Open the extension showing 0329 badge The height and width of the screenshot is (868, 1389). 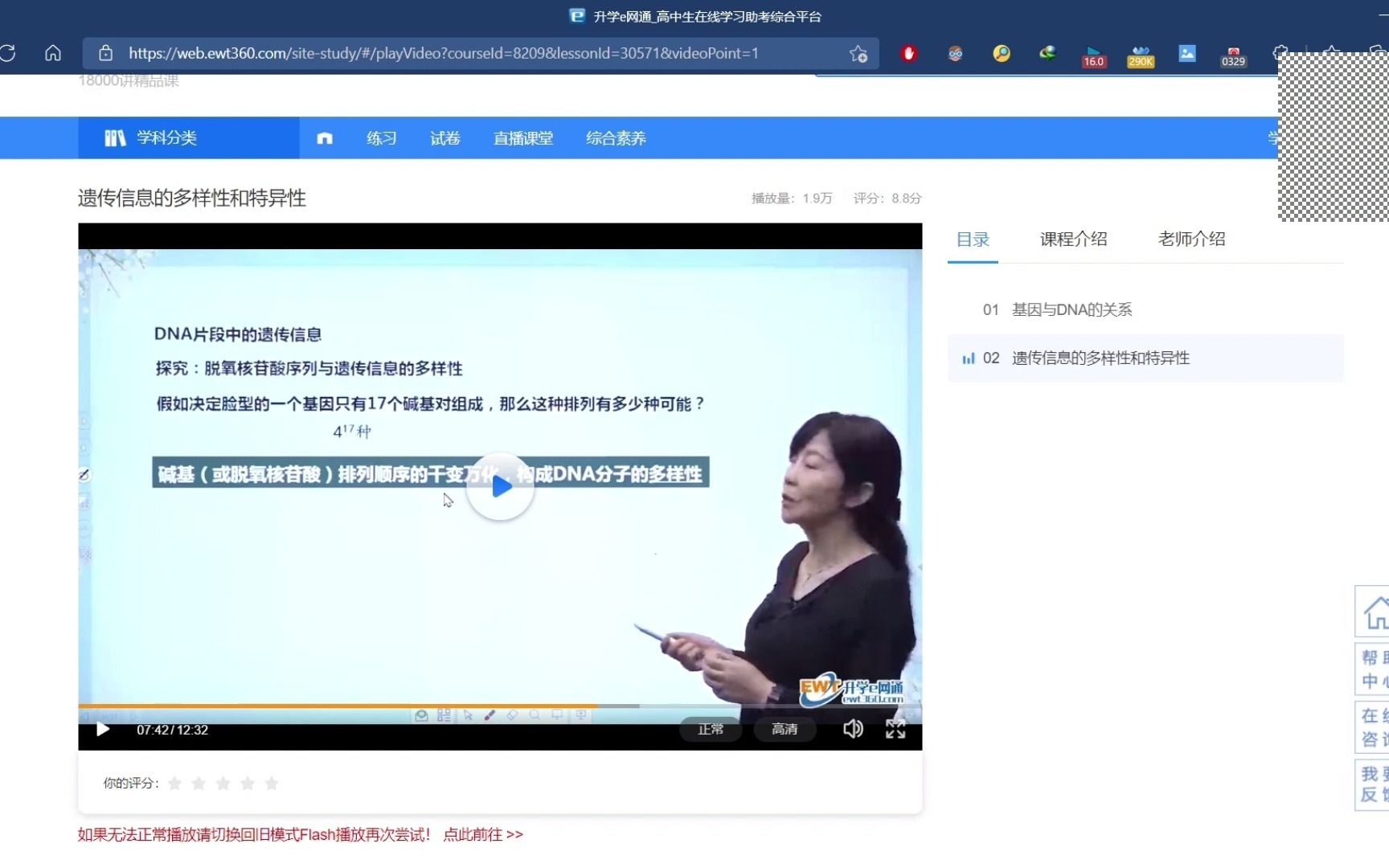click(x=1233, y=56)
